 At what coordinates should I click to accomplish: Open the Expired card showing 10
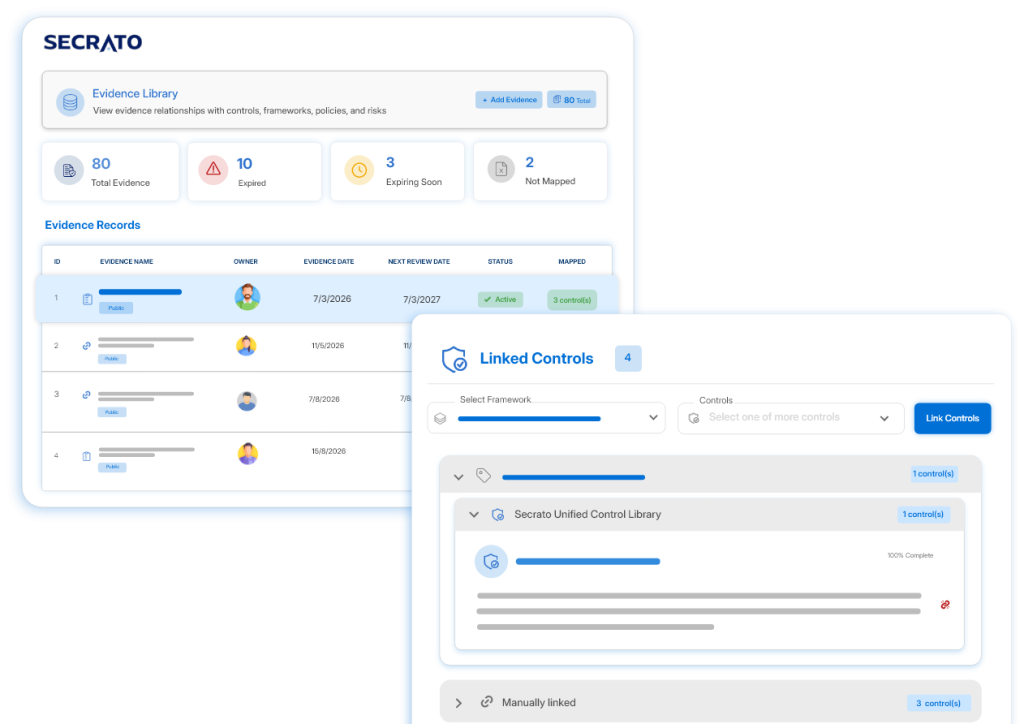pyautogui.click(x=255, y=172)
